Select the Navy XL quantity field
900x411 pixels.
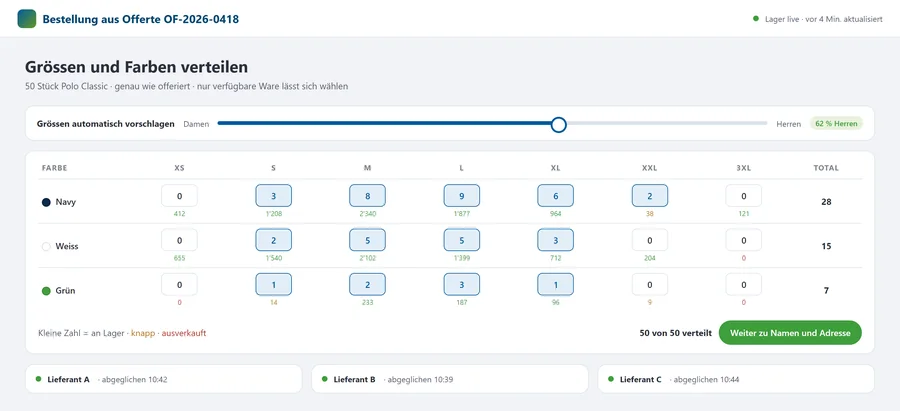coord(556,196)
